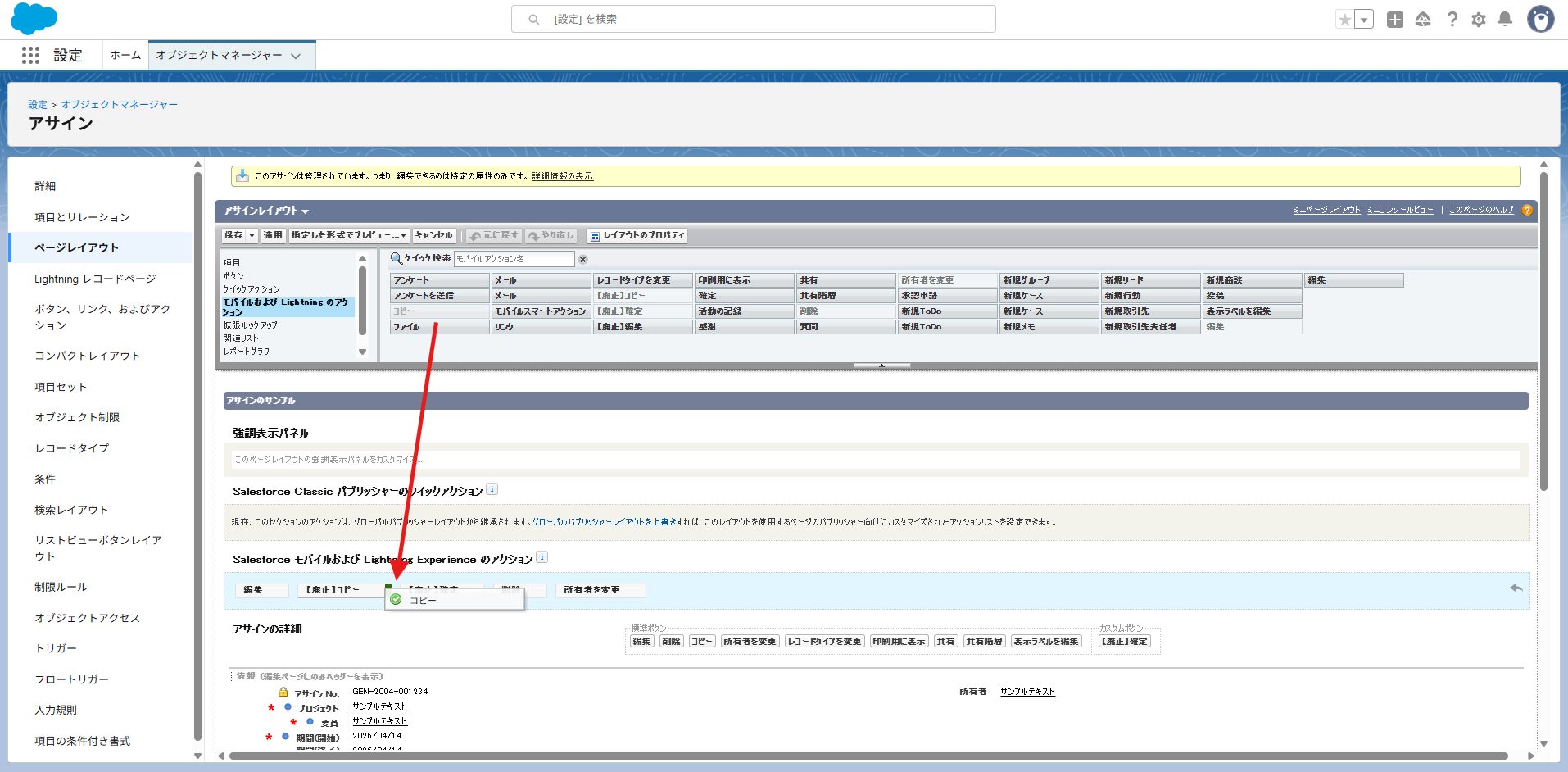The height and width of the screenshot is (772, 1568).
Task: Click the グローバルパブリッシャーレイアウトを上書き link
Action: coord(605,522)
